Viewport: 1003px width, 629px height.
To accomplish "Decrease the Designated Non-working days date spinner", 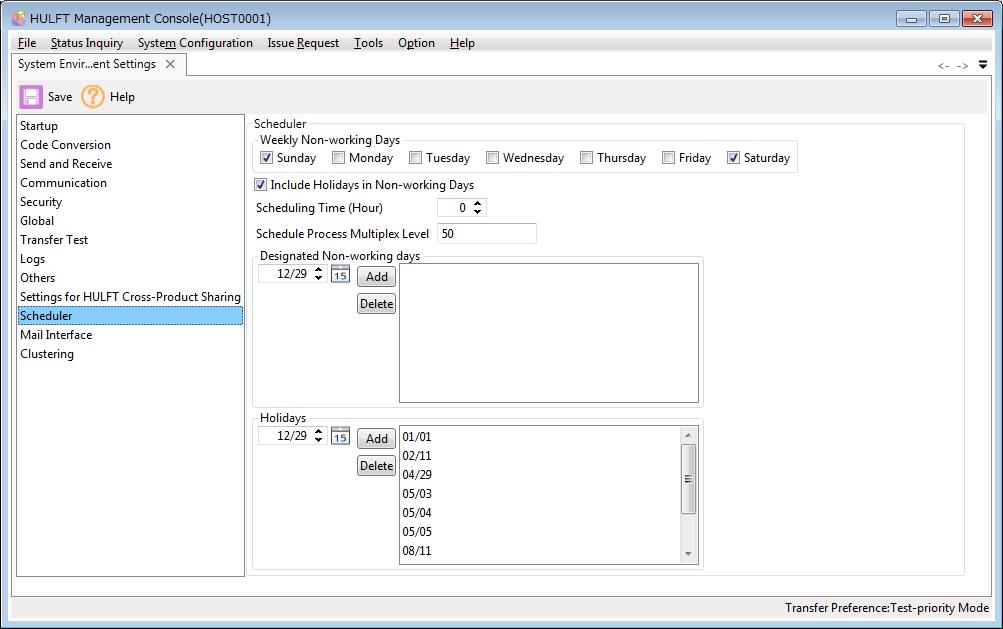I will click(x=319, y=278).
